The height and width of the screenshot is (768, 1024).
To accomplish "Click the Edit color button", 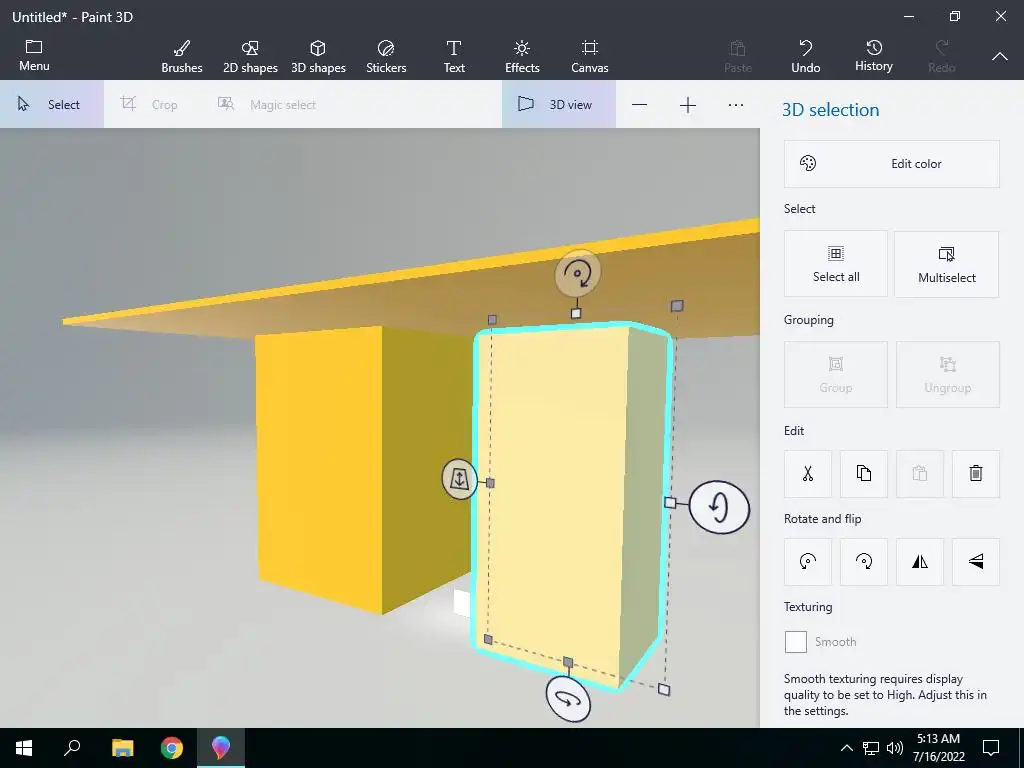I will coord(891,164).
